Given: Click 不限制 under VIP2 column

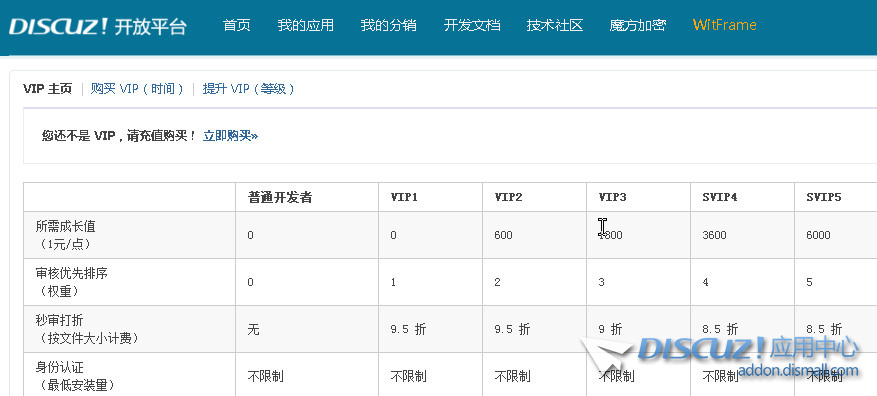Looking at the screenshot, I should coord(512,376).
